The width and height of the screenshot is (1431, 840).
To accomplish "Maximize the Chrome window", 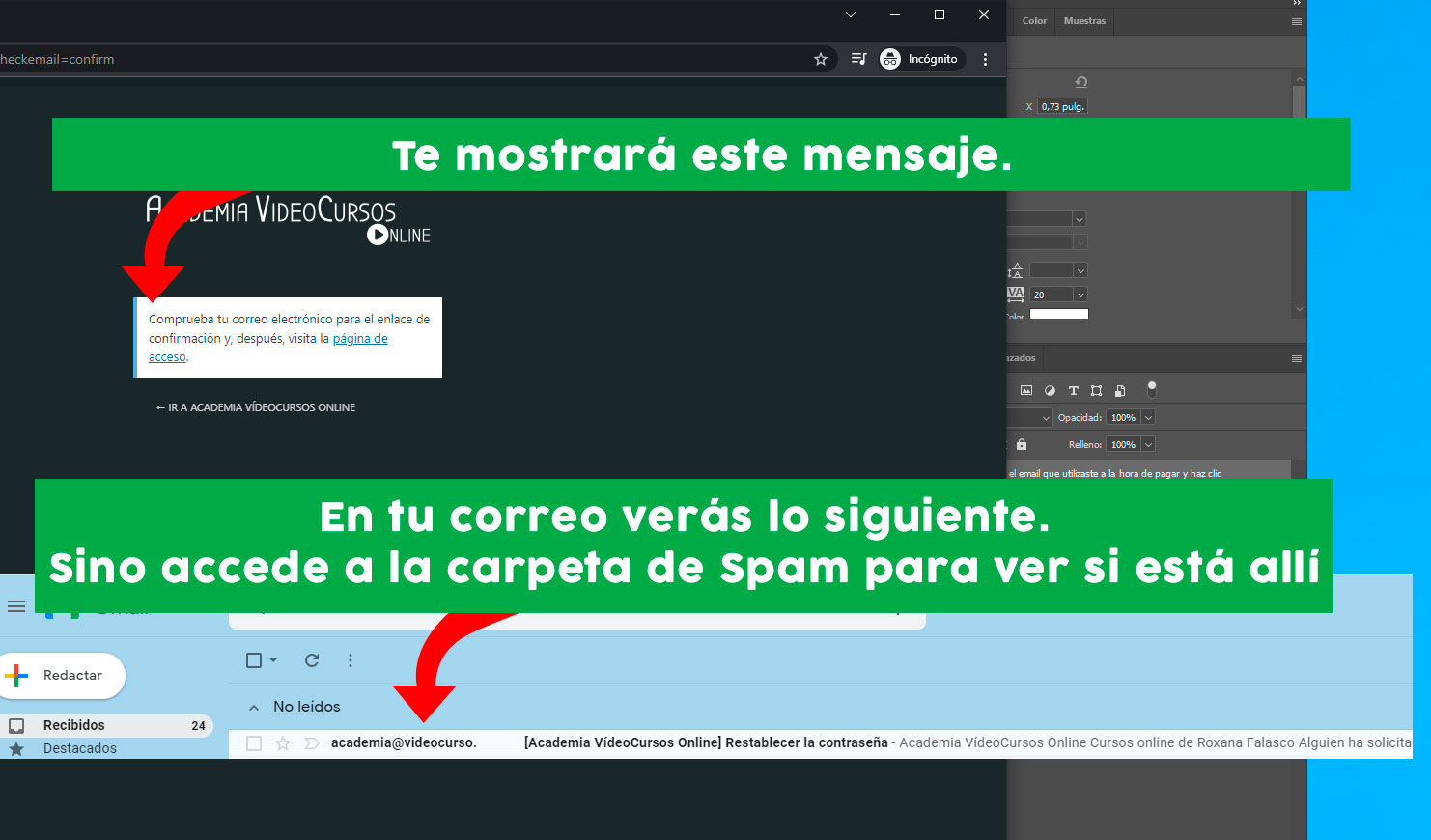I will click(940, 14).
